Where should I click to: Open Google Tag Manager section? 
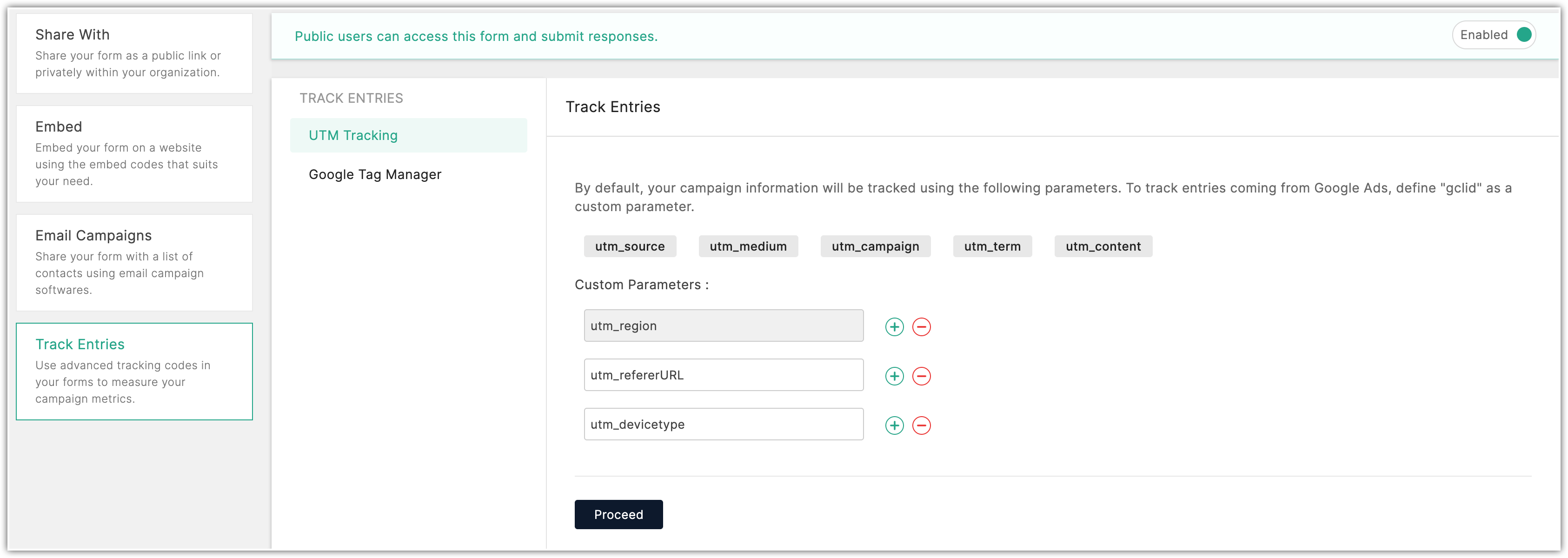375,175
